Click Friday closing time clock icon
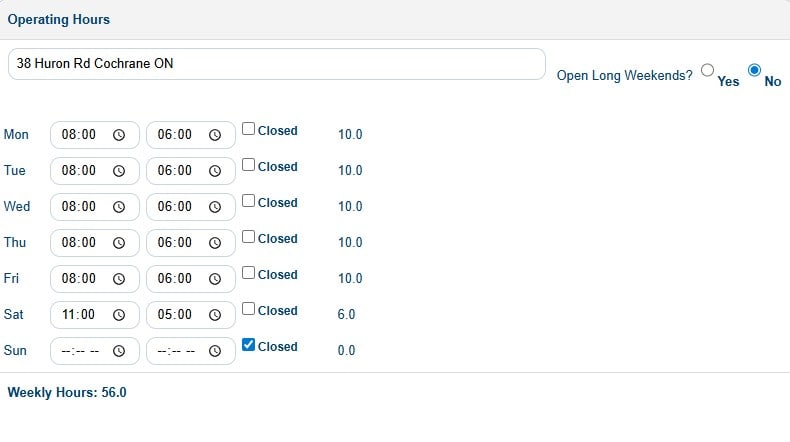Screen dimensions: 790x442 click(215, 279)
